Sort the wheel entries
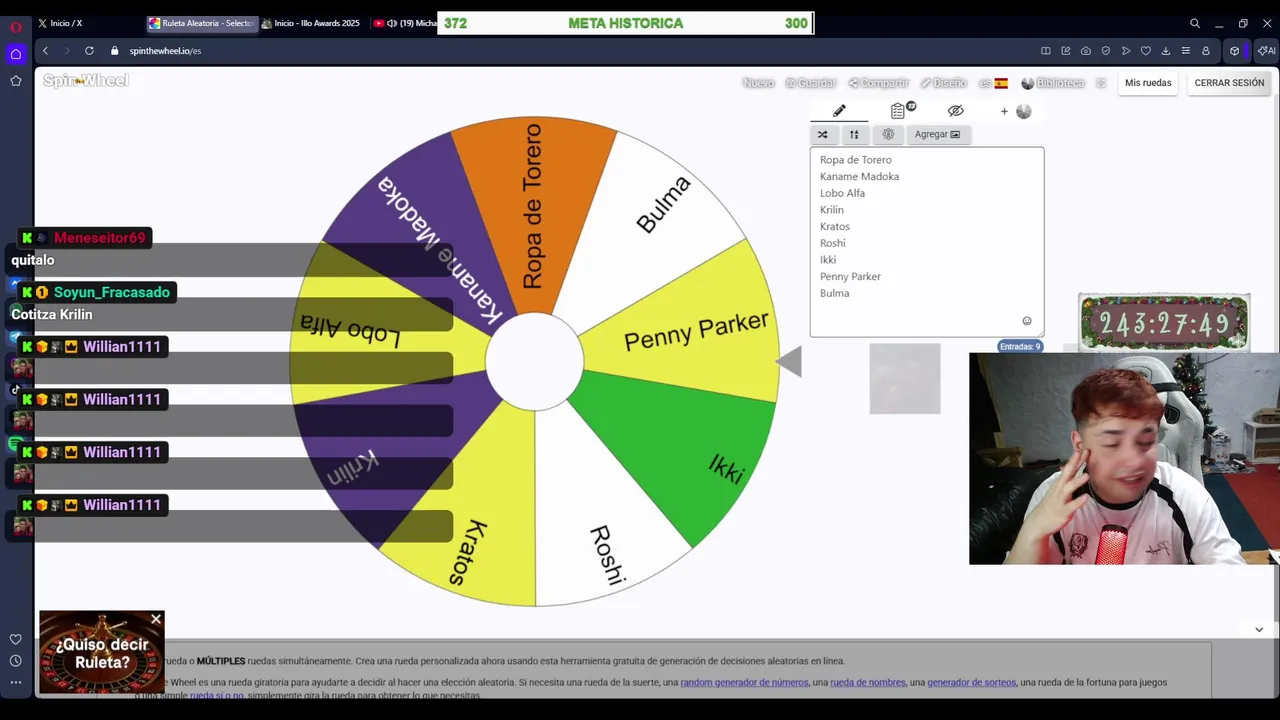 (854, 134)
